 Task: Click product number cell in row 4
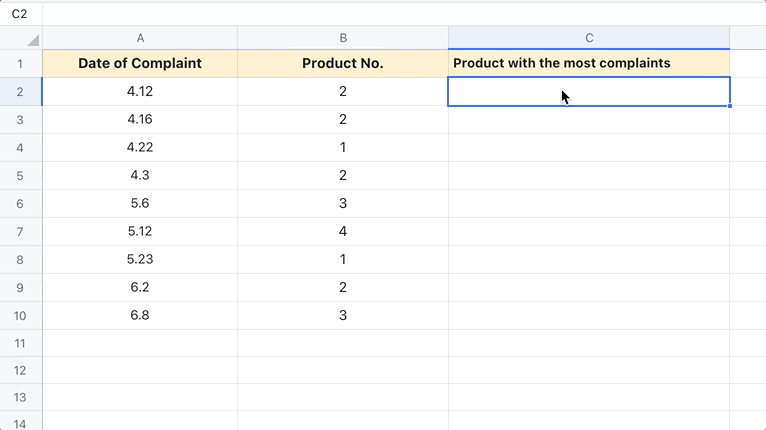[x=343, y=147]
